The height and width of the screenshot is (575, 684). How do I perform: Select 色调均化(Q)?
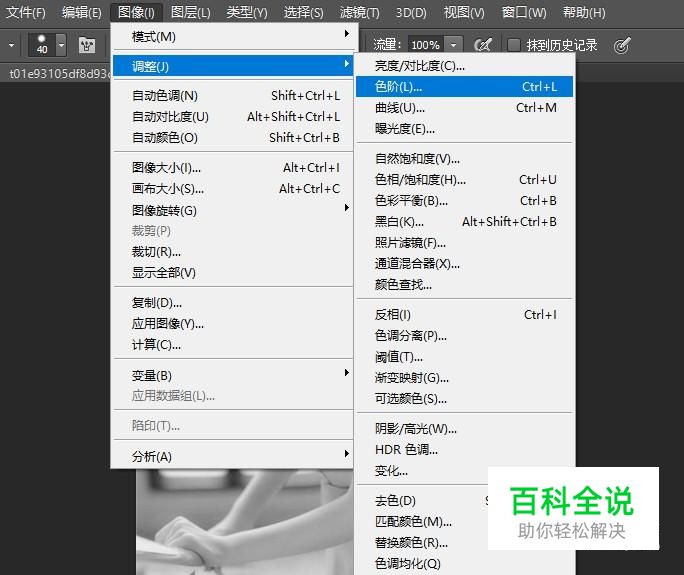point(464,564)
